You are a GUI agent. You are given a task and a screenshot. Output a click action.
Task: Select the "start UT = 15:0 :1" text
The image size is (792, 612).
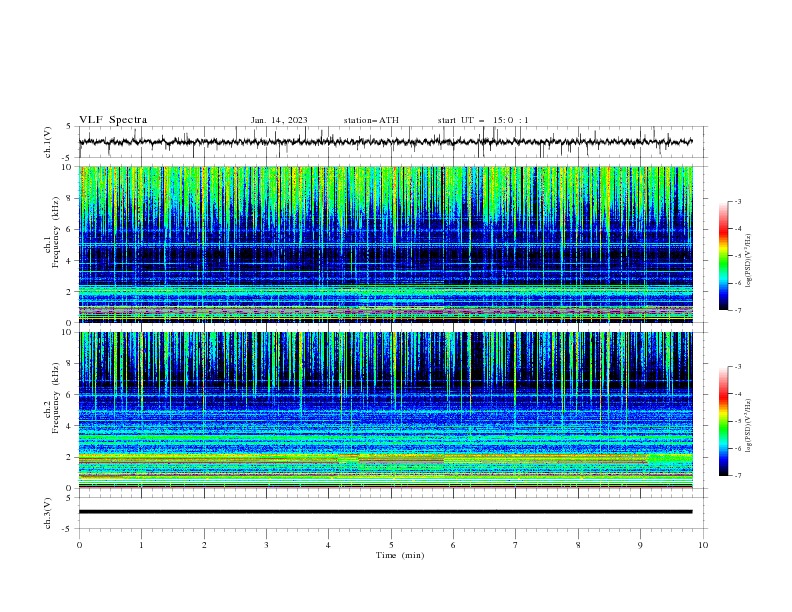pos(483,120)
